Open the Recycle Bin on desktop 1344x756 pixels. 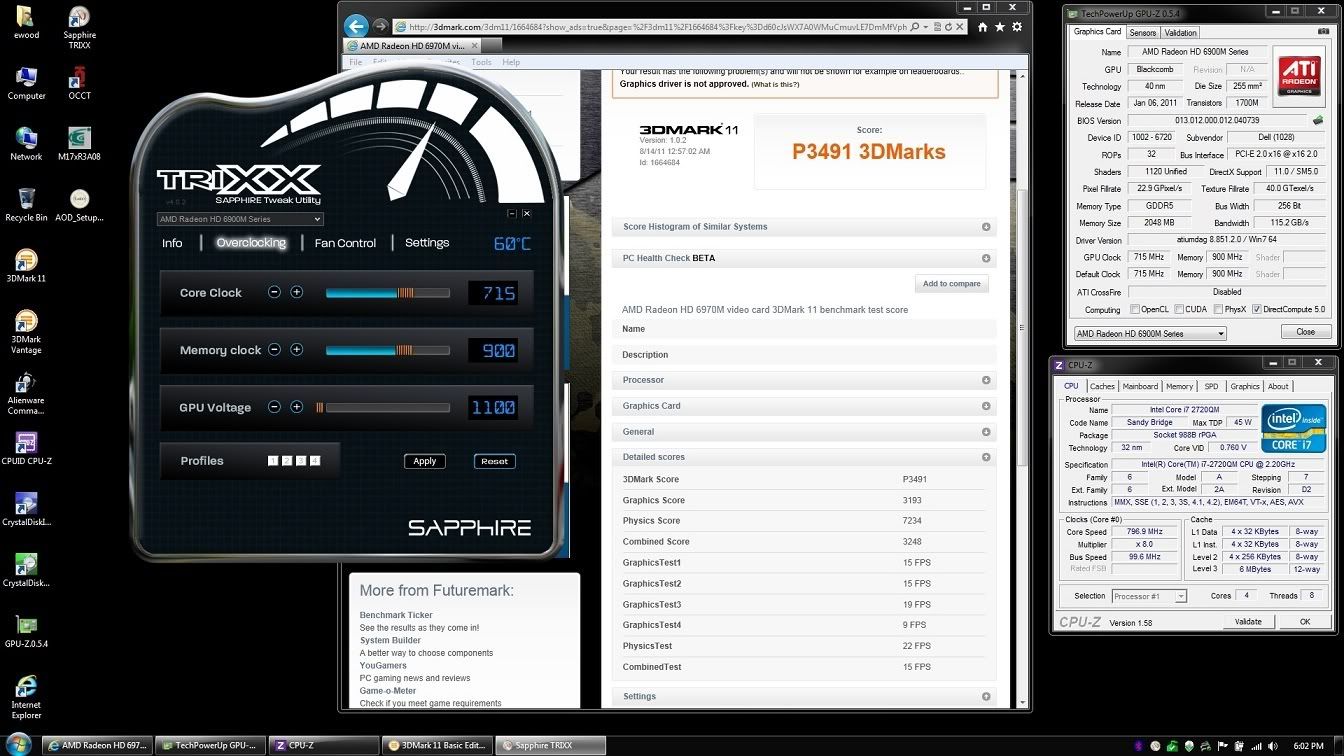[x=26, y=203]
